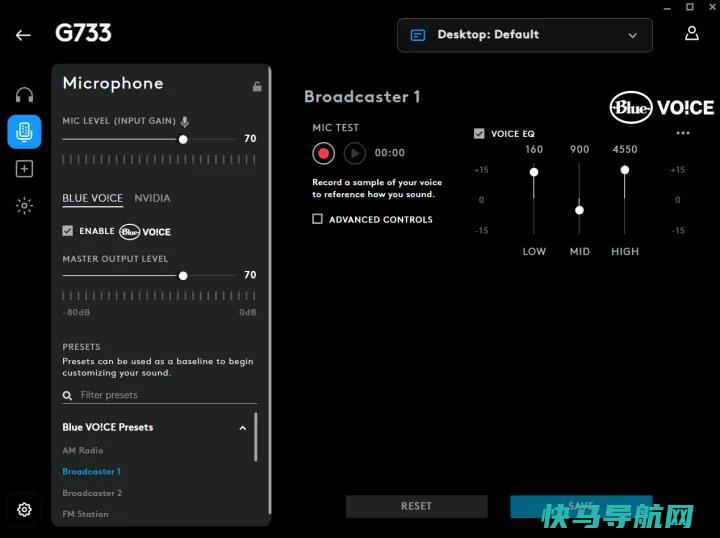Play the recorded mic test sample
Screen dimensions: 720x538
(355, 153)
